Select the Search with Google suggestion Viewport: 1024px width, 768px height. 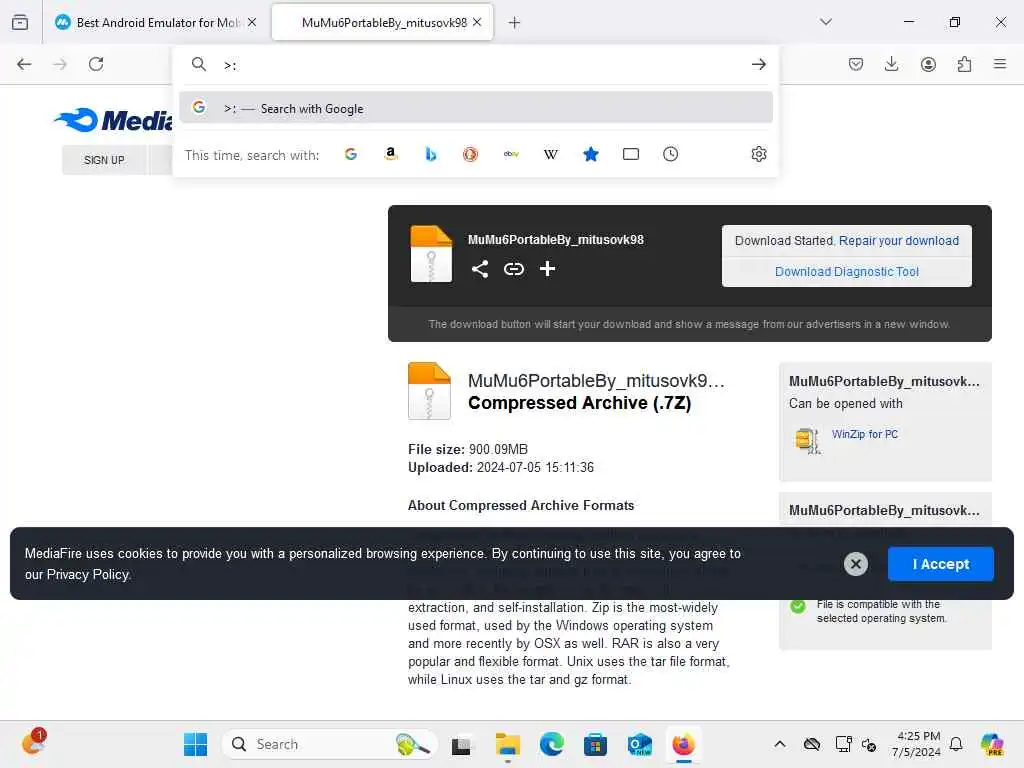click(476, 108)
